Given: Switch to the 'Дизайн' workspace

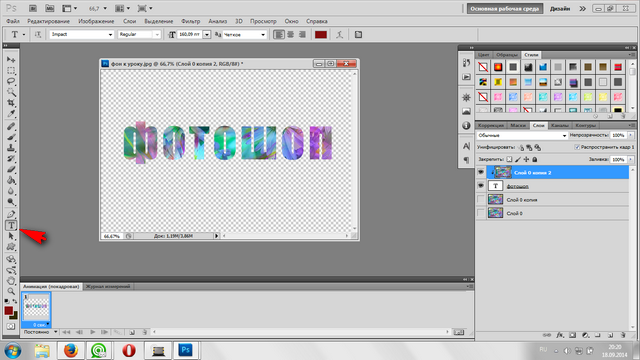Looking at the screenshot, I should (x=560, y=9).
